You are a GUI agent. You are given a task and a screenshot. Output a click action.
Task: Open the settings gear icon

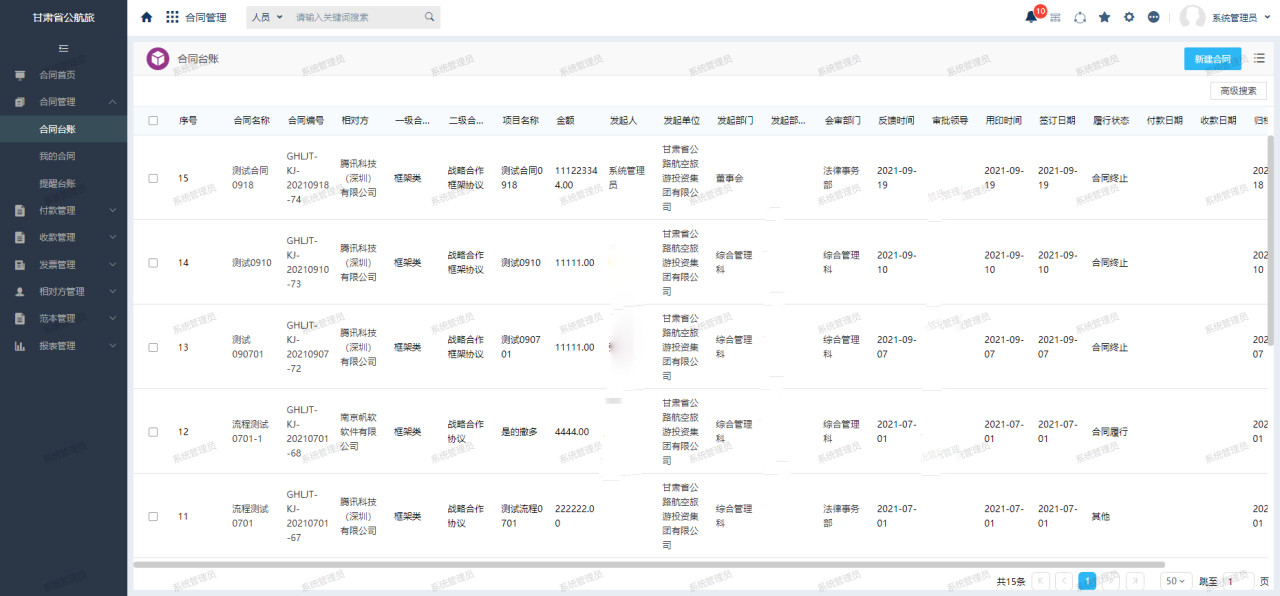(x=1129, y=17)
